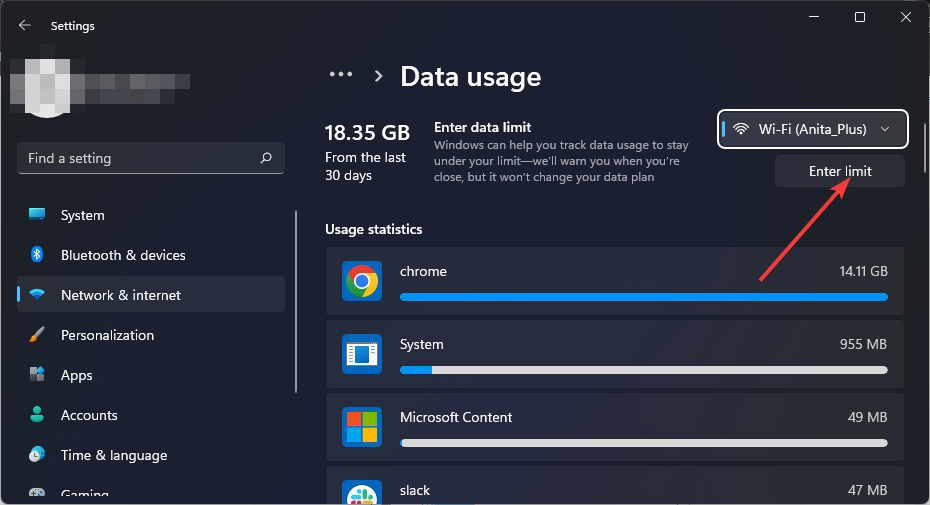Open the System settings category

point(82,215)
